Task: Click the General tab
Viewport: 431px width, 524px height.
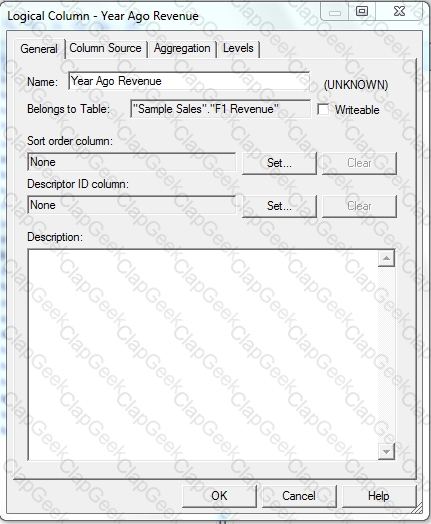Action: coord(39,49)
